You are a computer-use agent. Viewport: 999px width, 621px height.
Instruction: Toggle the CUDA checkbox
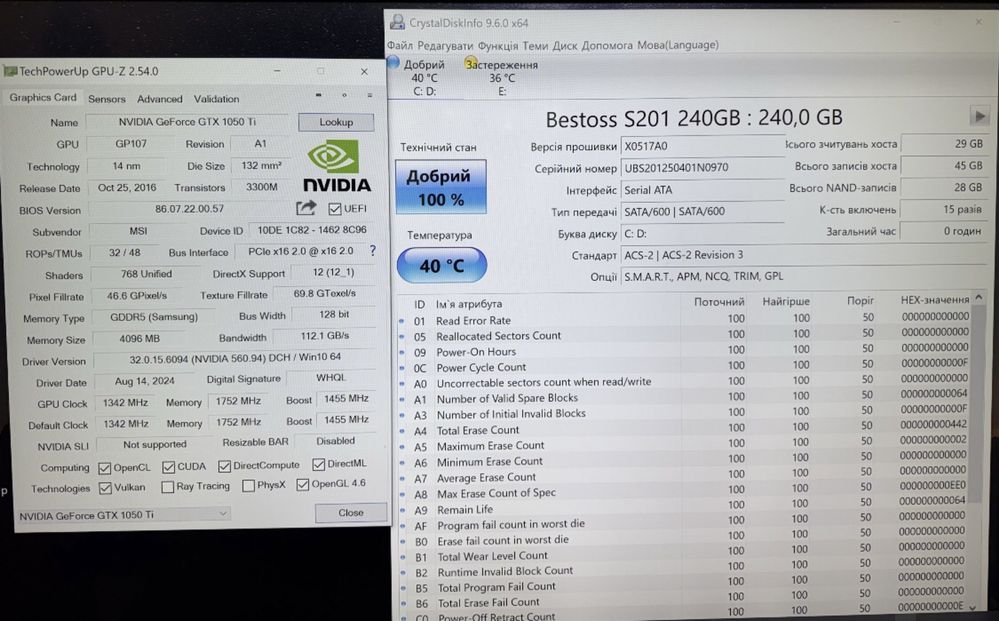click(168, 468)
